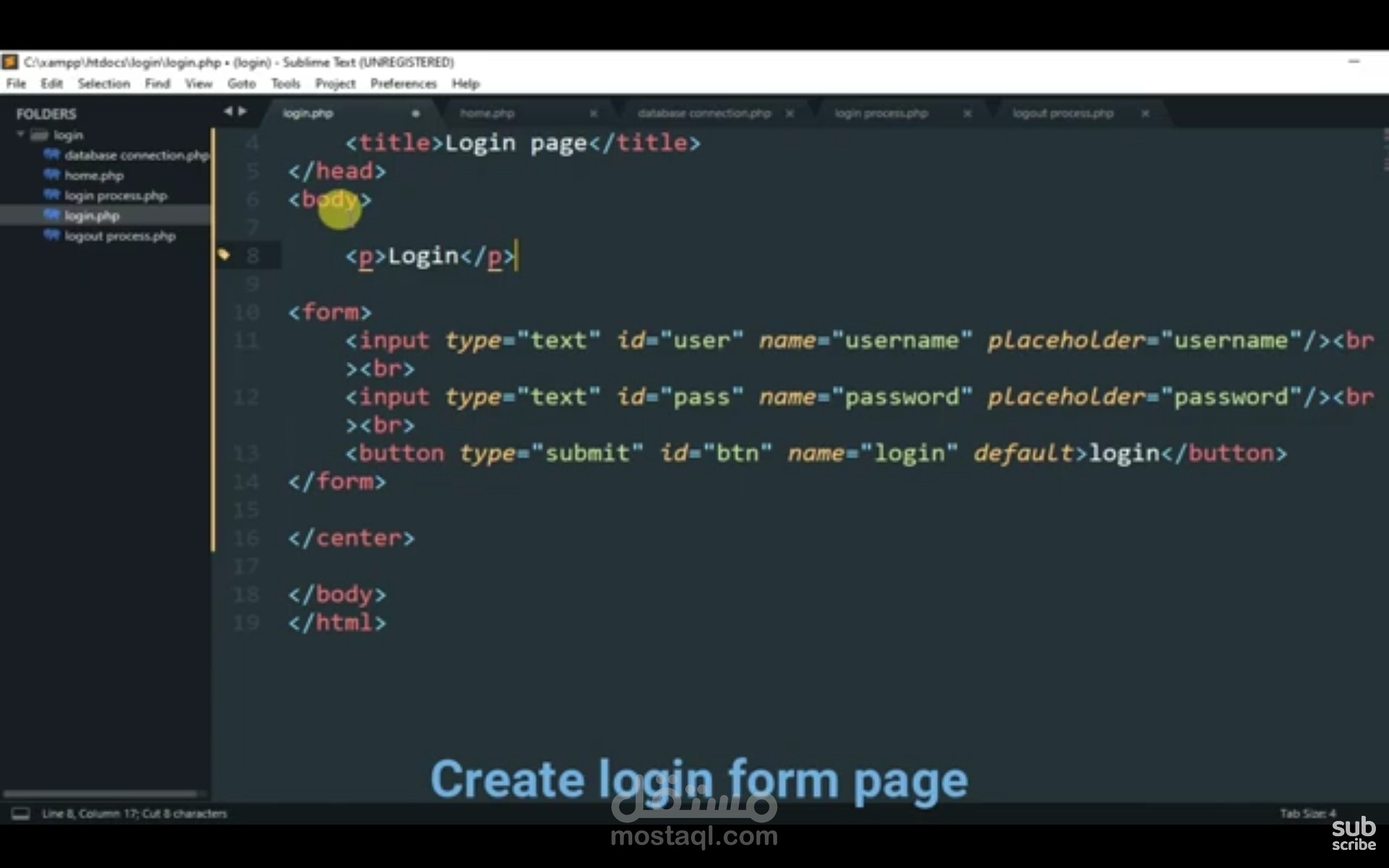The height and width of the screenshot is (868, 1389).
Task: Click the login folder icon in sidebar
Action: (x=39, y=135)
